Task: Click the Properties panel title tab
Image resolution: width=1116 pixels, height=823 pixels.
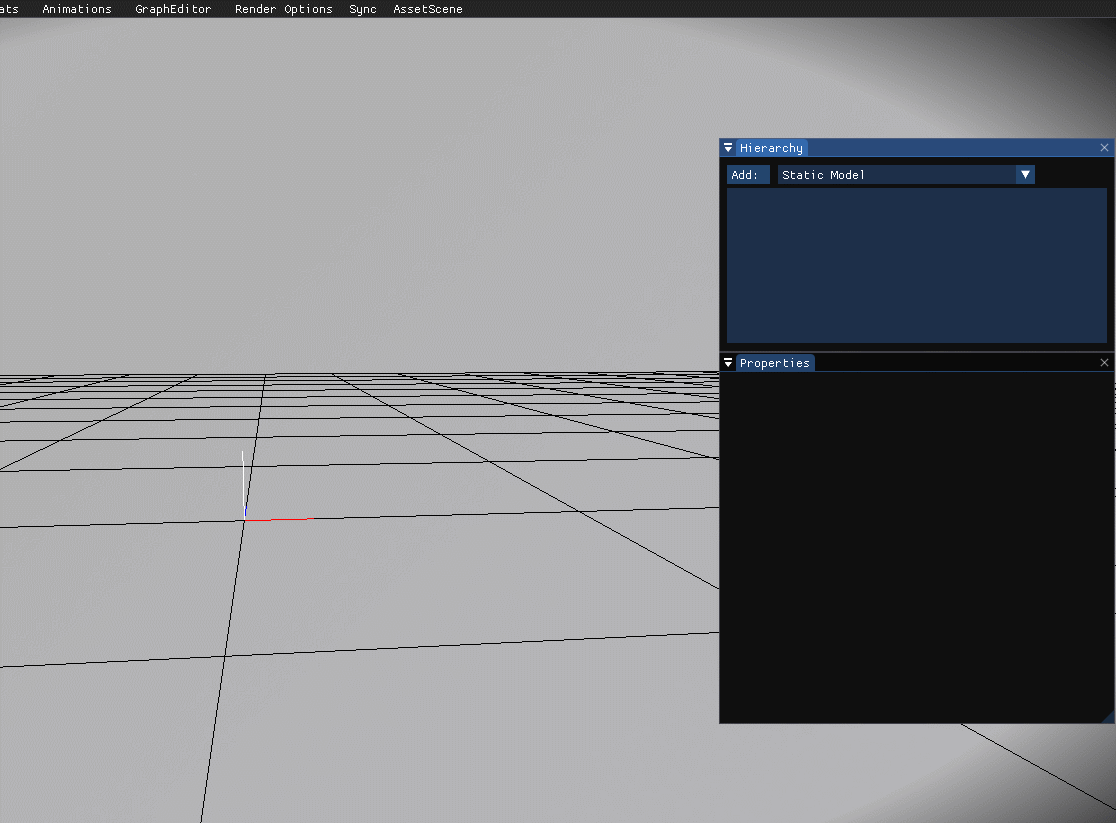Action: coord(775,363)
